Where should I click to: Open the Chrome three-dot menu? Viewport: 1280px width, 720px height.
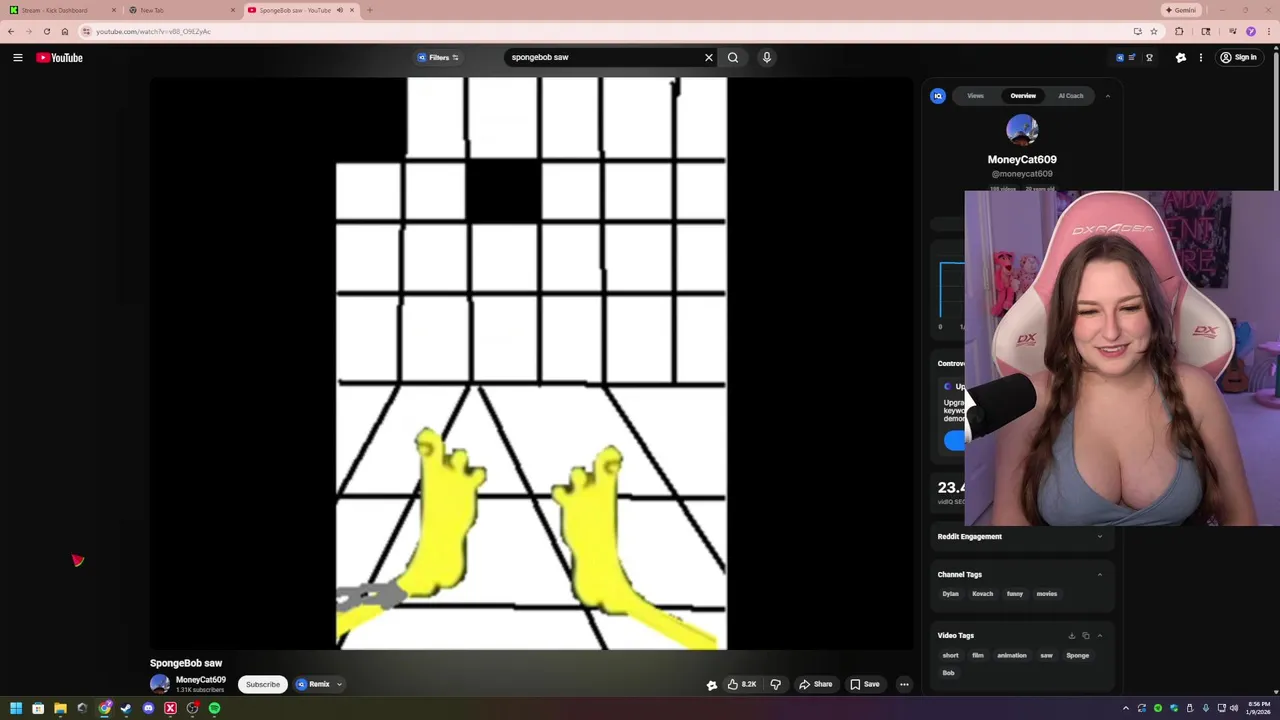click(x=1268, y=31)
